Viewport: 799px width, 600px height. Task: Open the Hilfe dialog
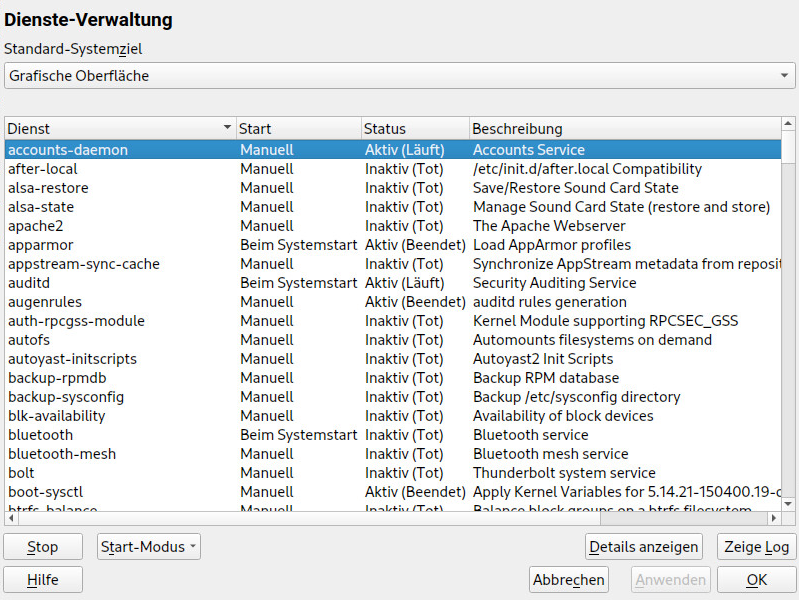43,580
